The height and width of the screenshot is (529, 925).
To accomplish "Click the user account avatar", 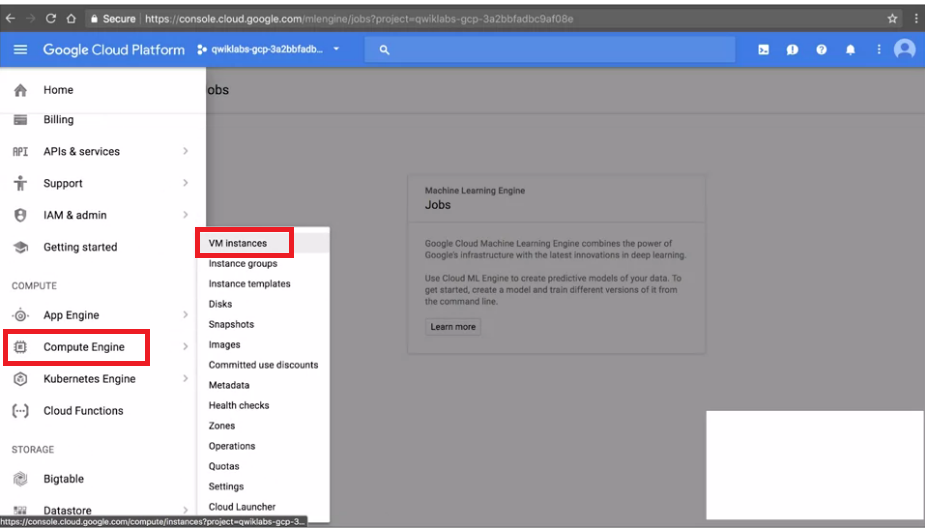I will click(904, 49).
